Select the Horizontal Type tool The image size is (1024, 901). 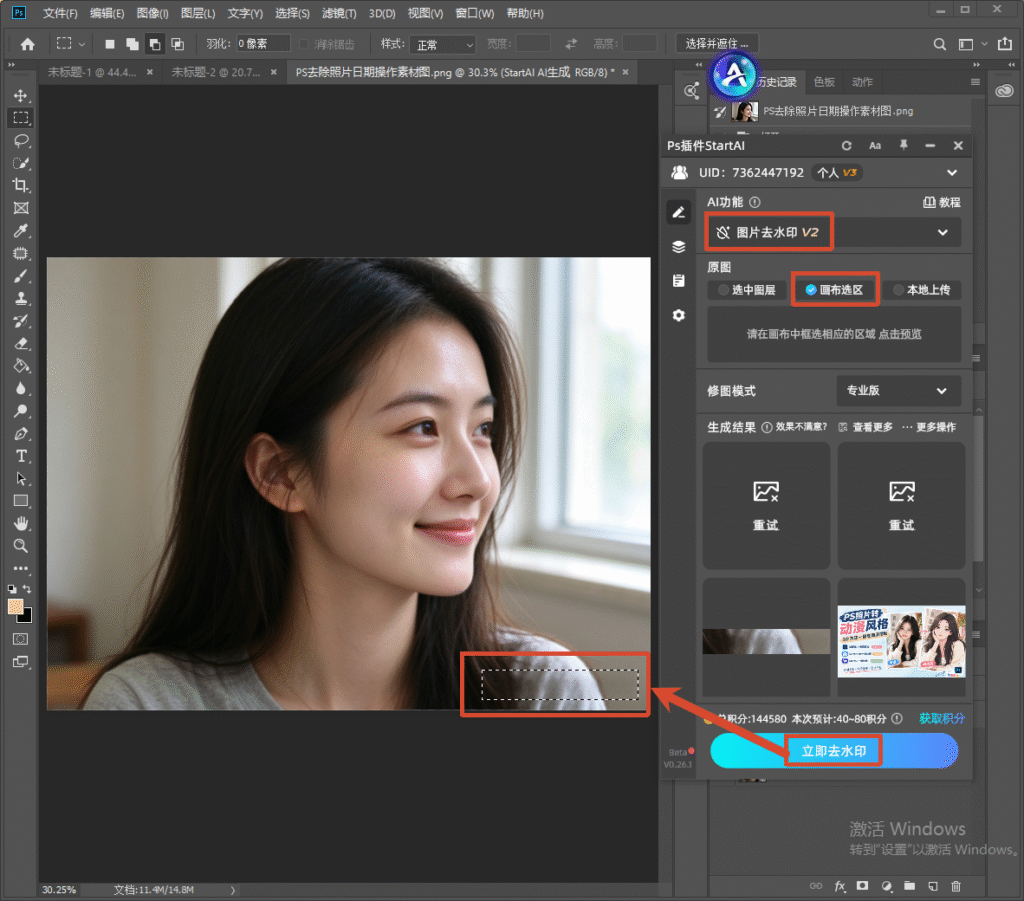pyautogui.click(x=21, y=456)
